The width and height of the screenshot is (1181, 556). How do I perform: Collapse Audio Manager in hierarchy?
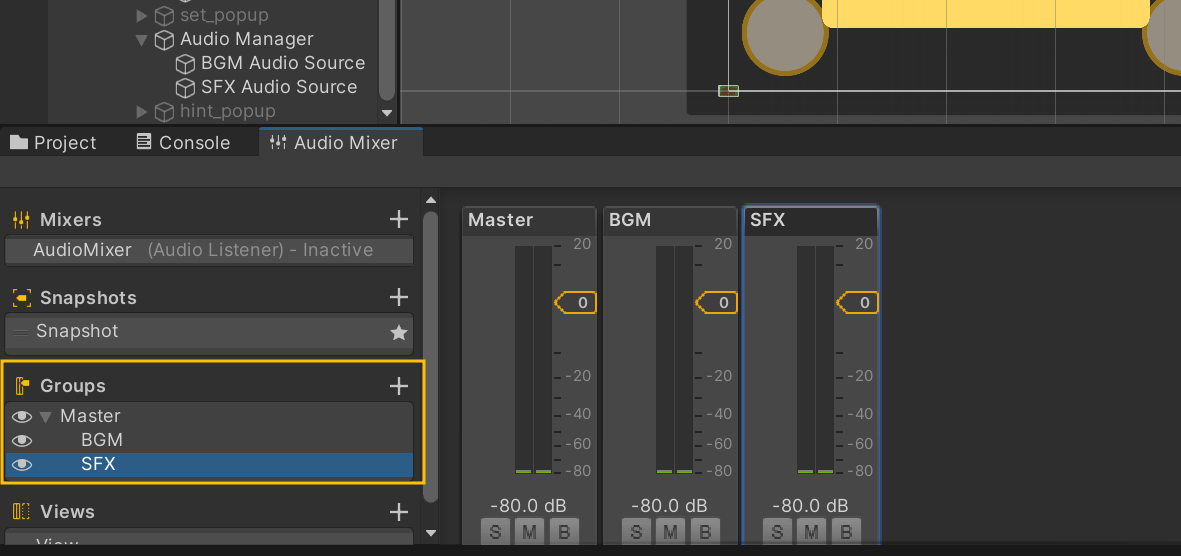pos(142,40)
